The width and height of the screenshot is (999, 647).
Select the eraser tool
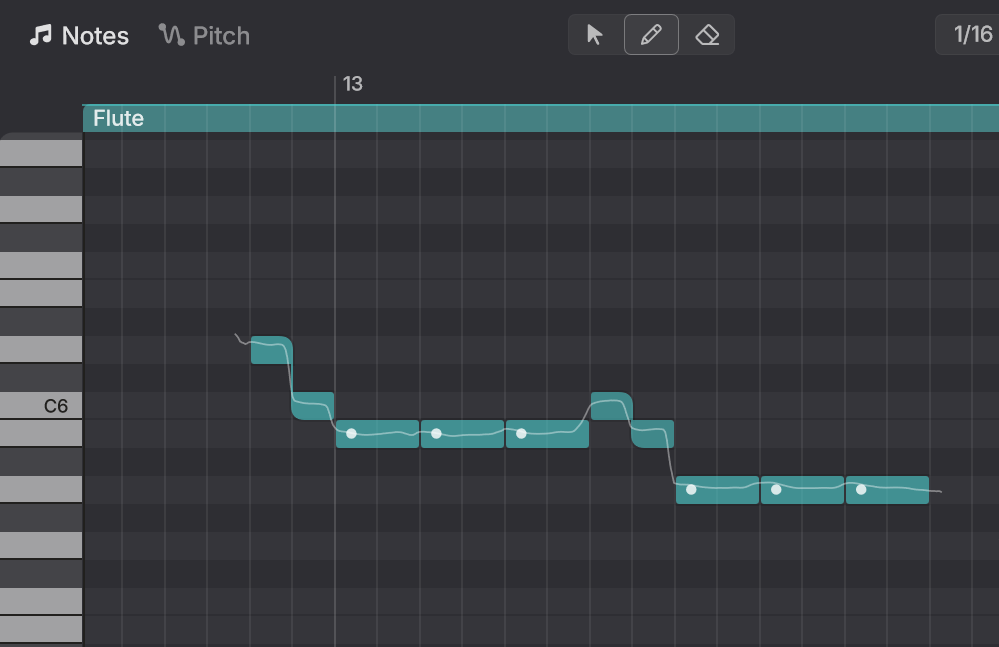[707, 34]
